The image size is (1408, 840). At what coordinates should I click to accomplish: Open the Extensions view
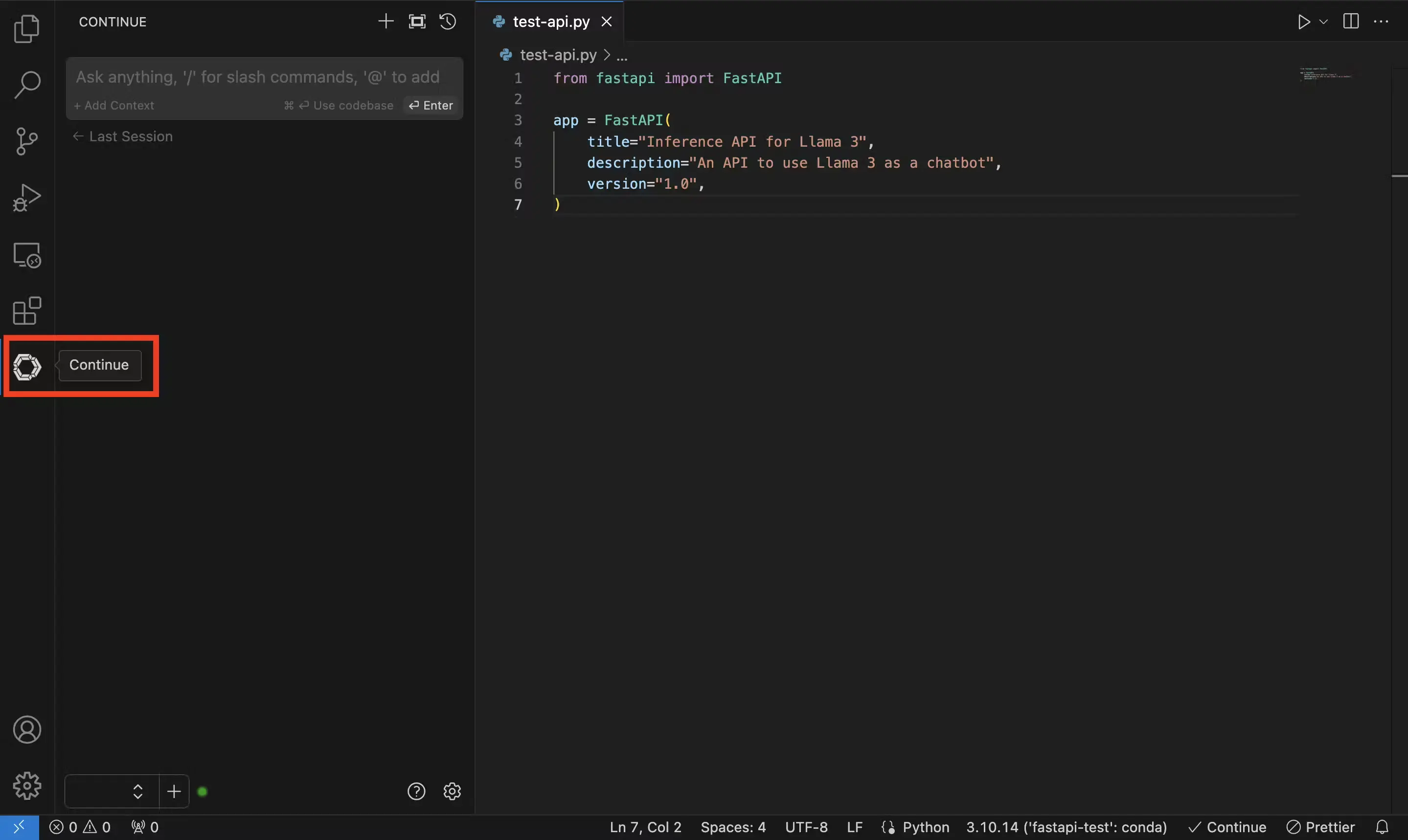point(26,311)
